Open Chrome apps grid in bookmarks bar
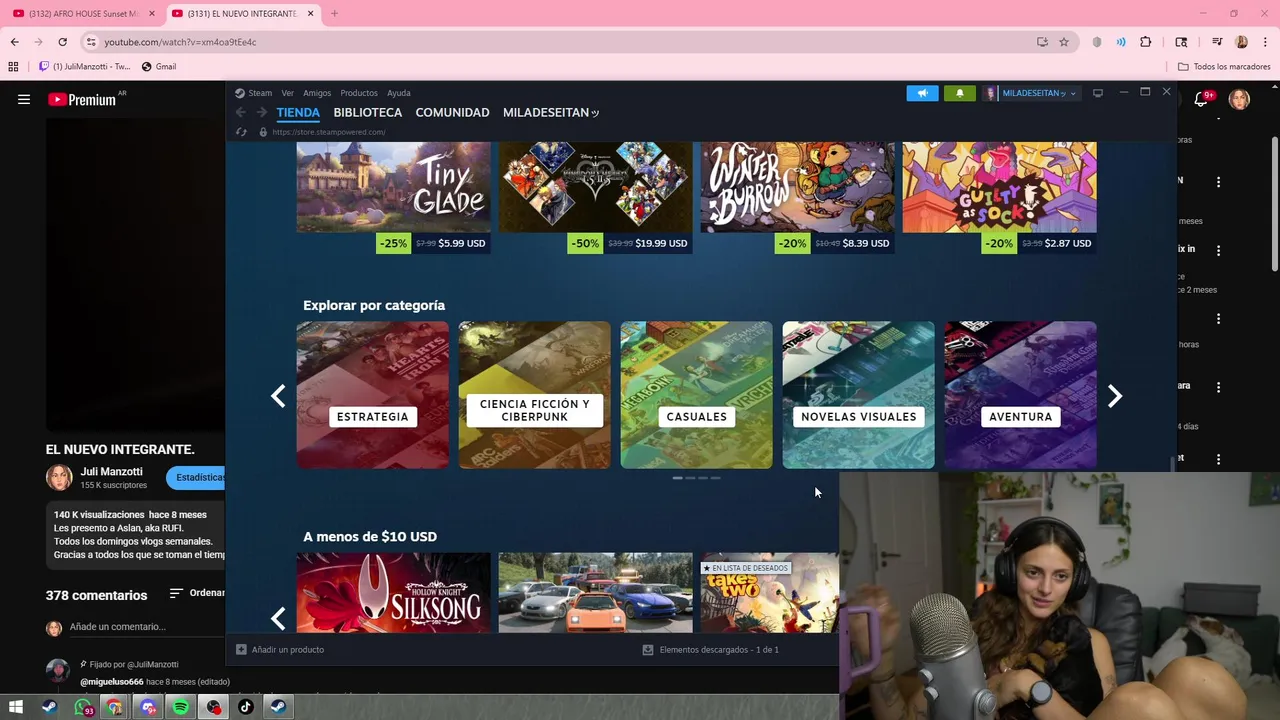Image resolution: width=1280 pixels, height=720 pixels. tap(13, 67)
